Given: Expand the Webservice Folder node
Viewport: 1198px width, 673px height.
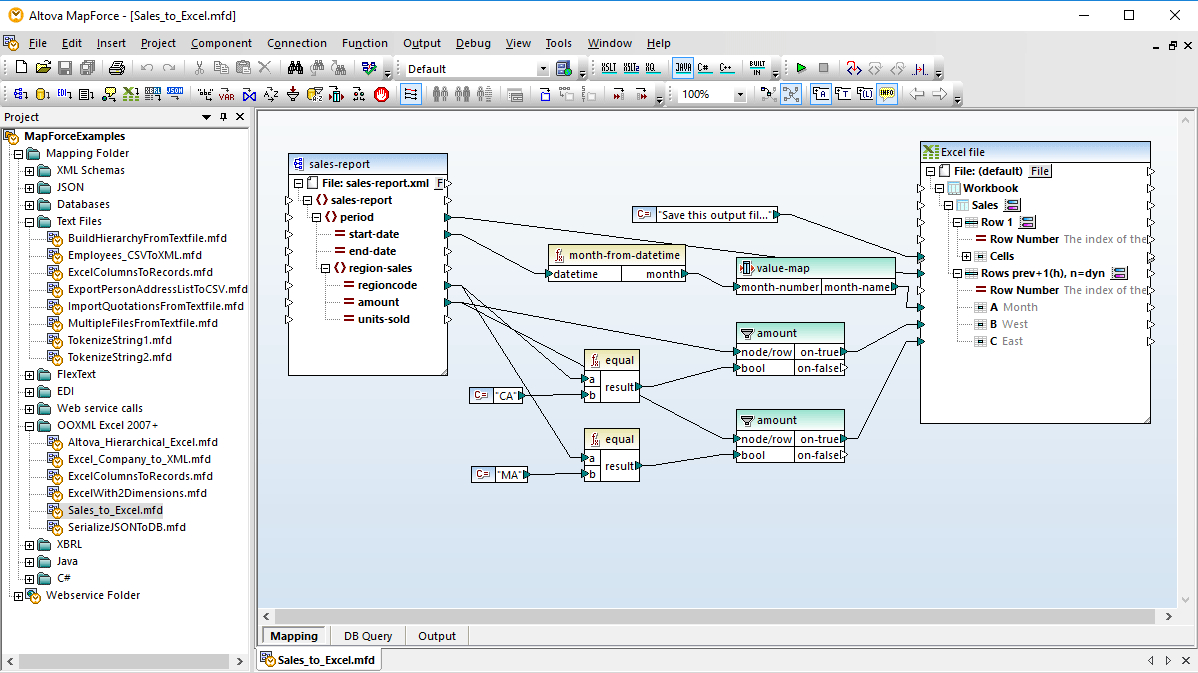Looking at the screenshot, I should [x=18, y=595].
